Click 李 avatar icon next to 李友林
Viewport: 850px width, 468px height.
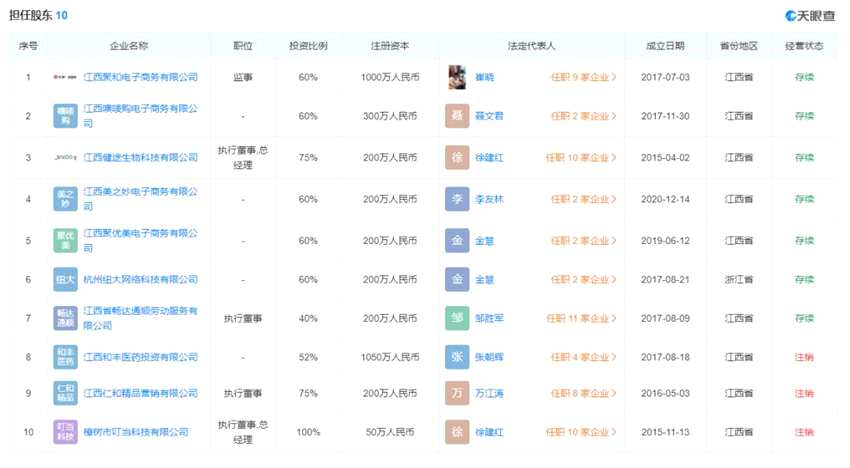coord(457,199)
